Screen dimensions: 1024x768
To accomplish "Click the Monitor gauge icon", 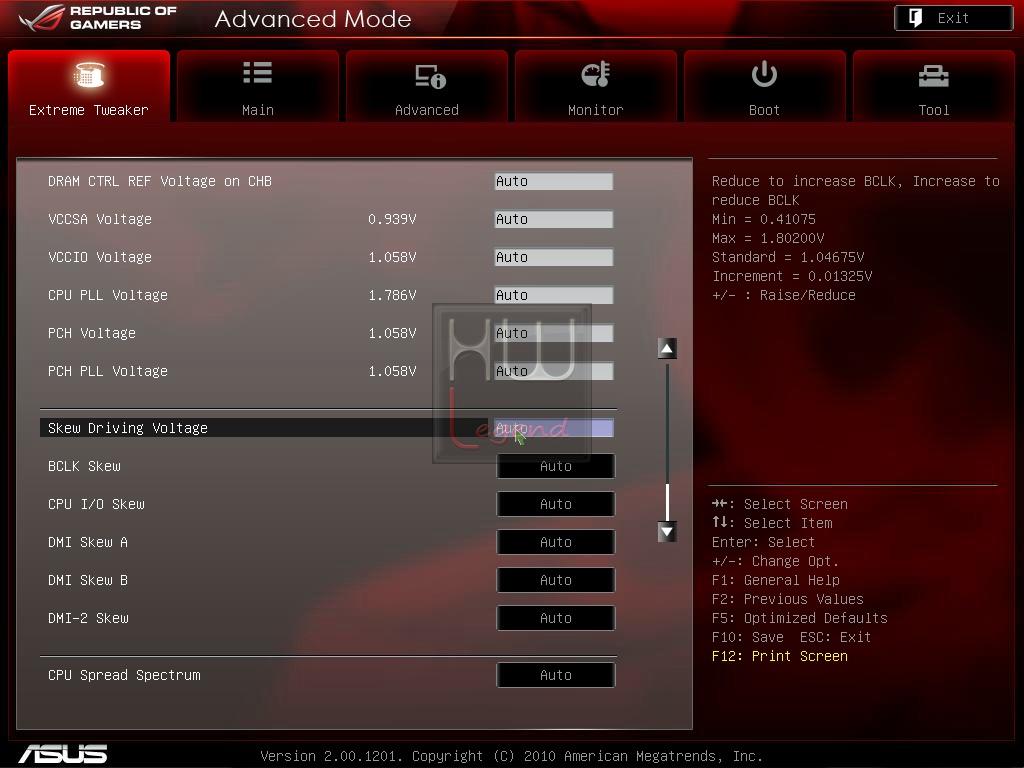I will click(596, 74).
